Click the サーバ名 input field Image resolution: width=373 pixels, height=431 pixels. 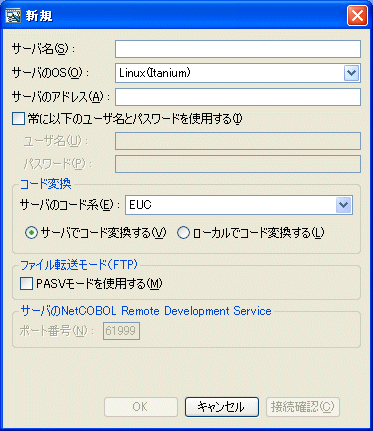pyautogui.click(x=238, y=49)
